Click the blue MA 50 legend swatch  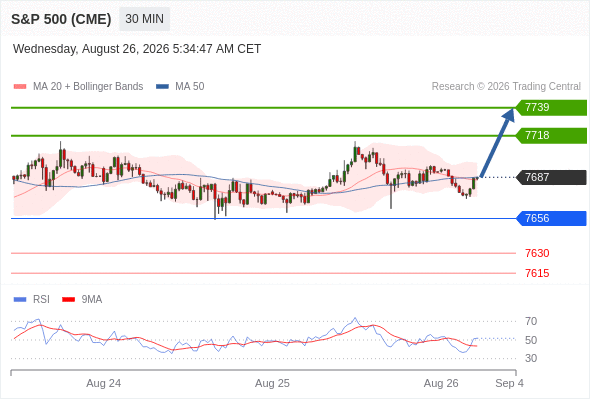coord(162,87)
